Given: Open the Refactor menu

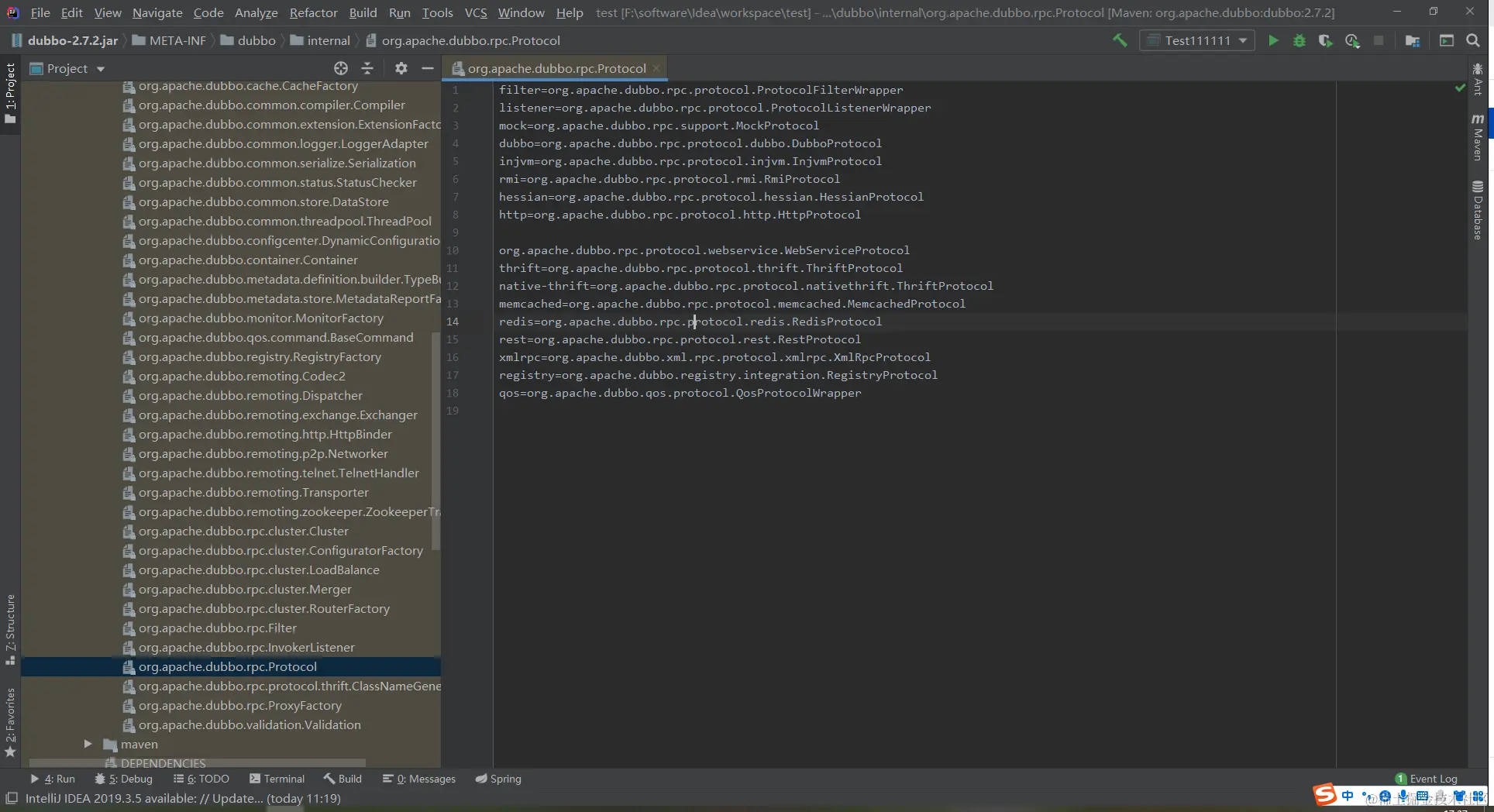Looking at the screenshot, I should click(x=313, y=12).
